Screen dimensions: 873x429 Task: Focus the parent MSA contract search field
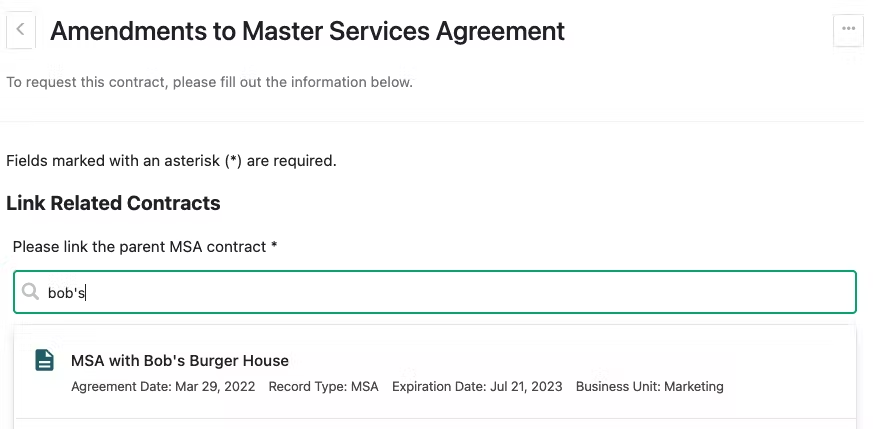435,292
